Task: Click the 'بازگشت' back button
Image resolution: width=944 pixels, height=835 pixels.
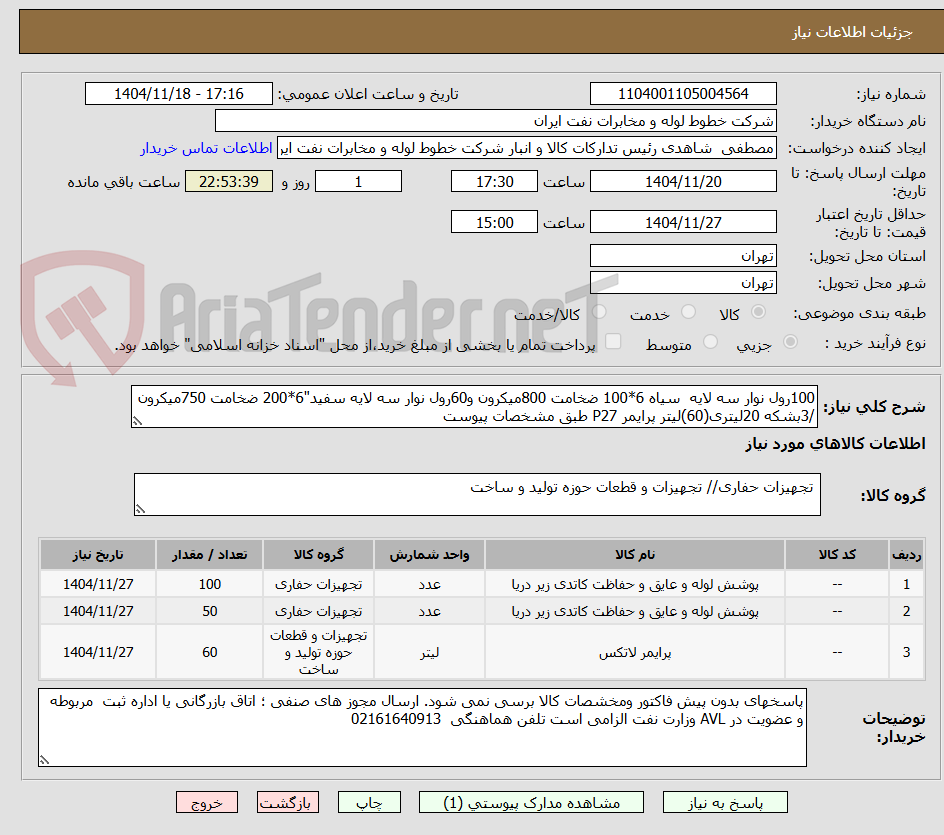Action: click(287, 802)
